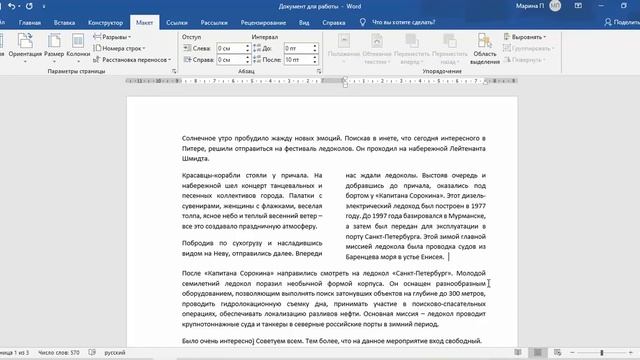640x360 pixels.
Task: Click the Слева indent input field
Action: [230, 48]
